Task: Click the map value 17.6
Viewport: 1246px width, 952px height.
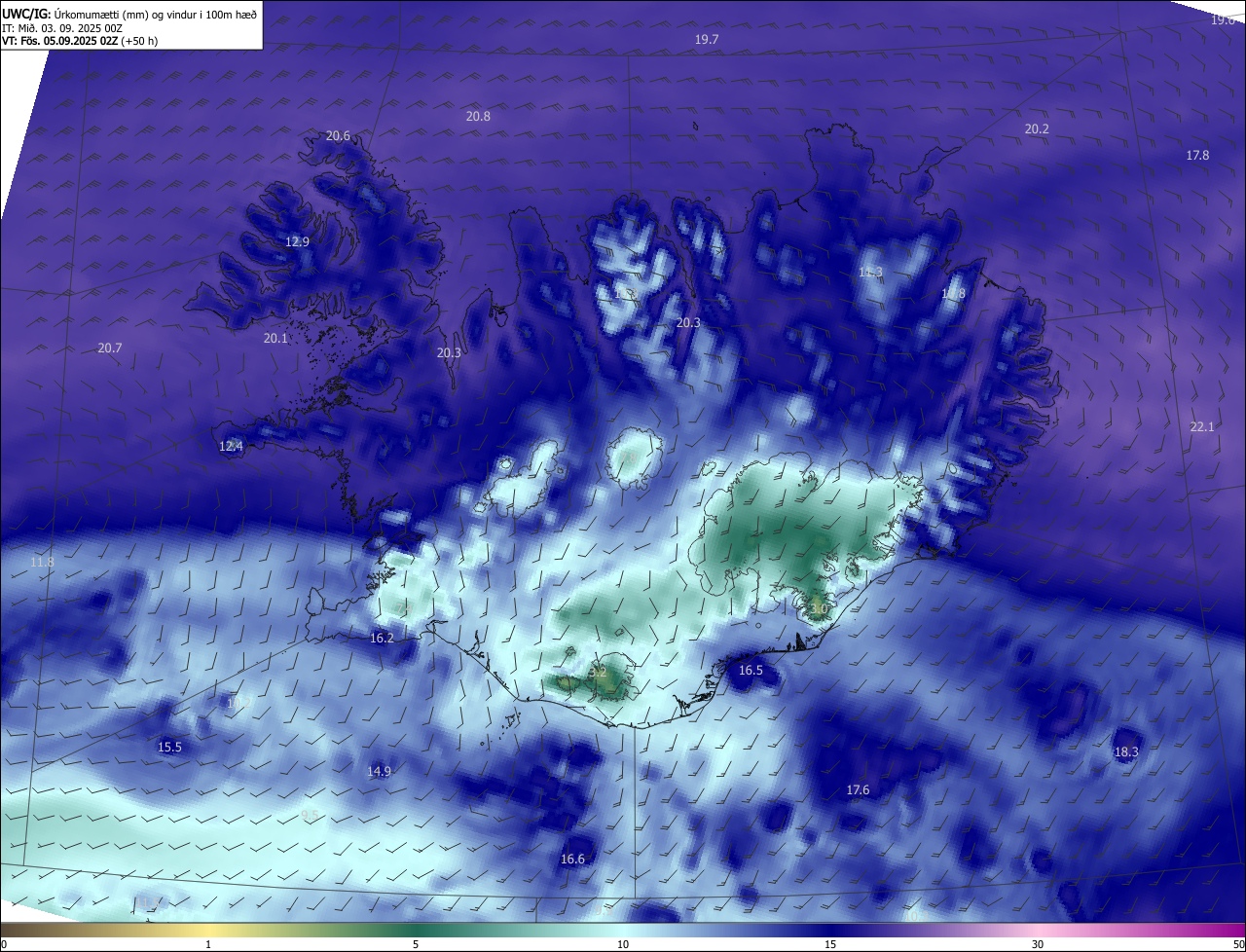Action: pos(858,789)
